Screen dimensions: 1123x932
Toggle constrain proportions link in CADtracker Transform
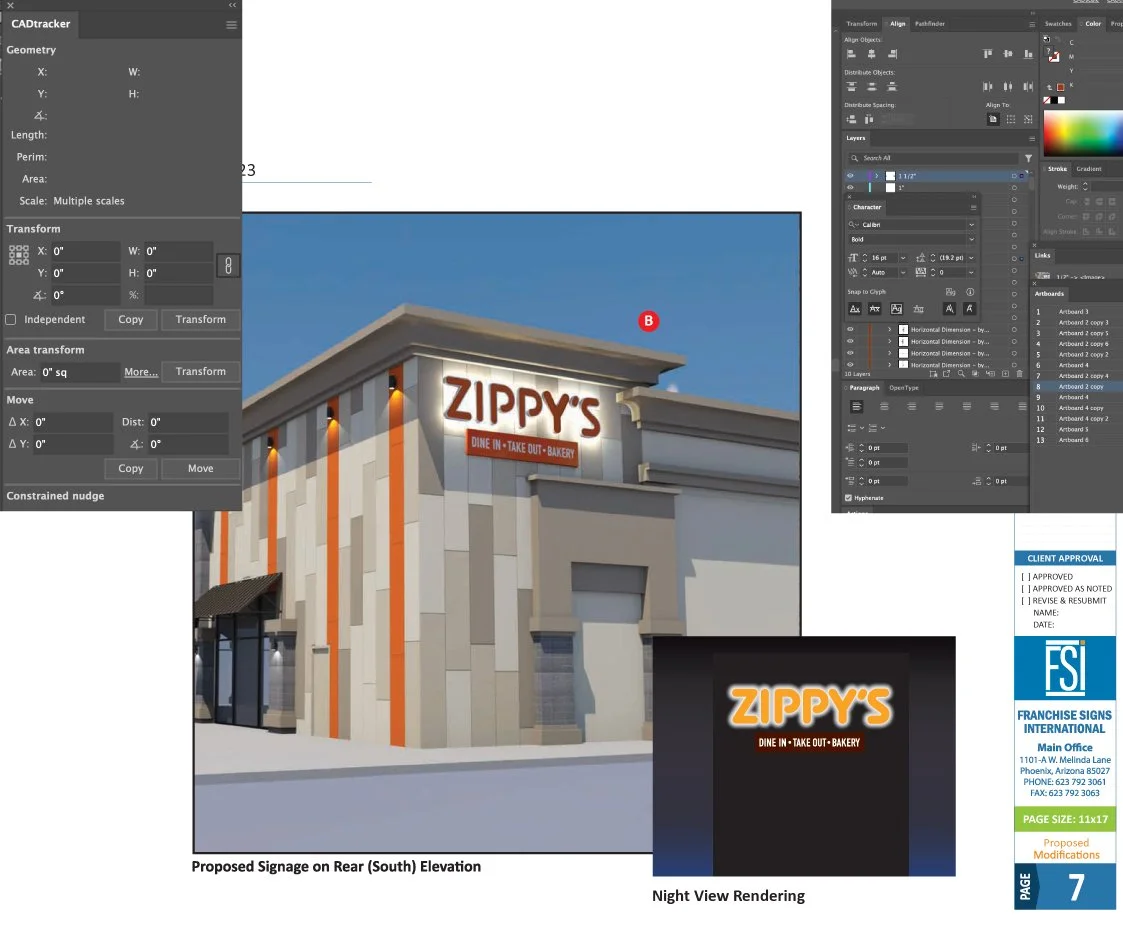228,266
